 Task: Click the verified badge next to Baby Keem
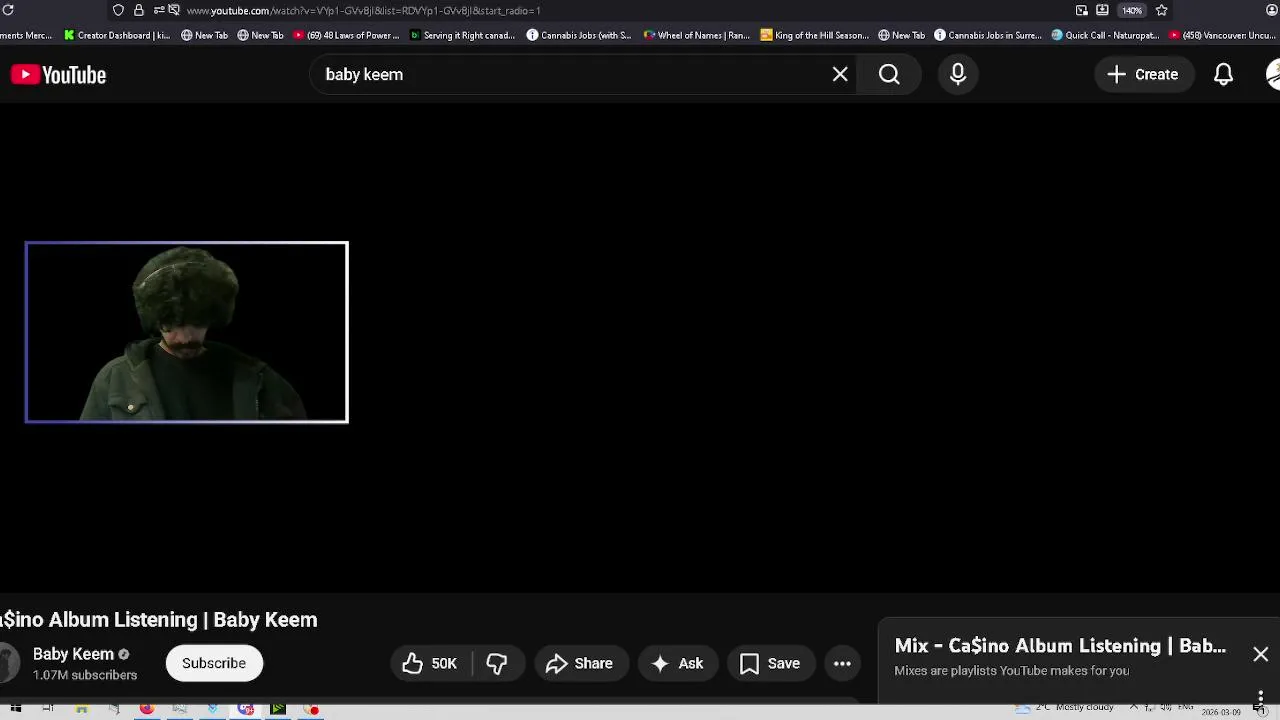point(124,654)
